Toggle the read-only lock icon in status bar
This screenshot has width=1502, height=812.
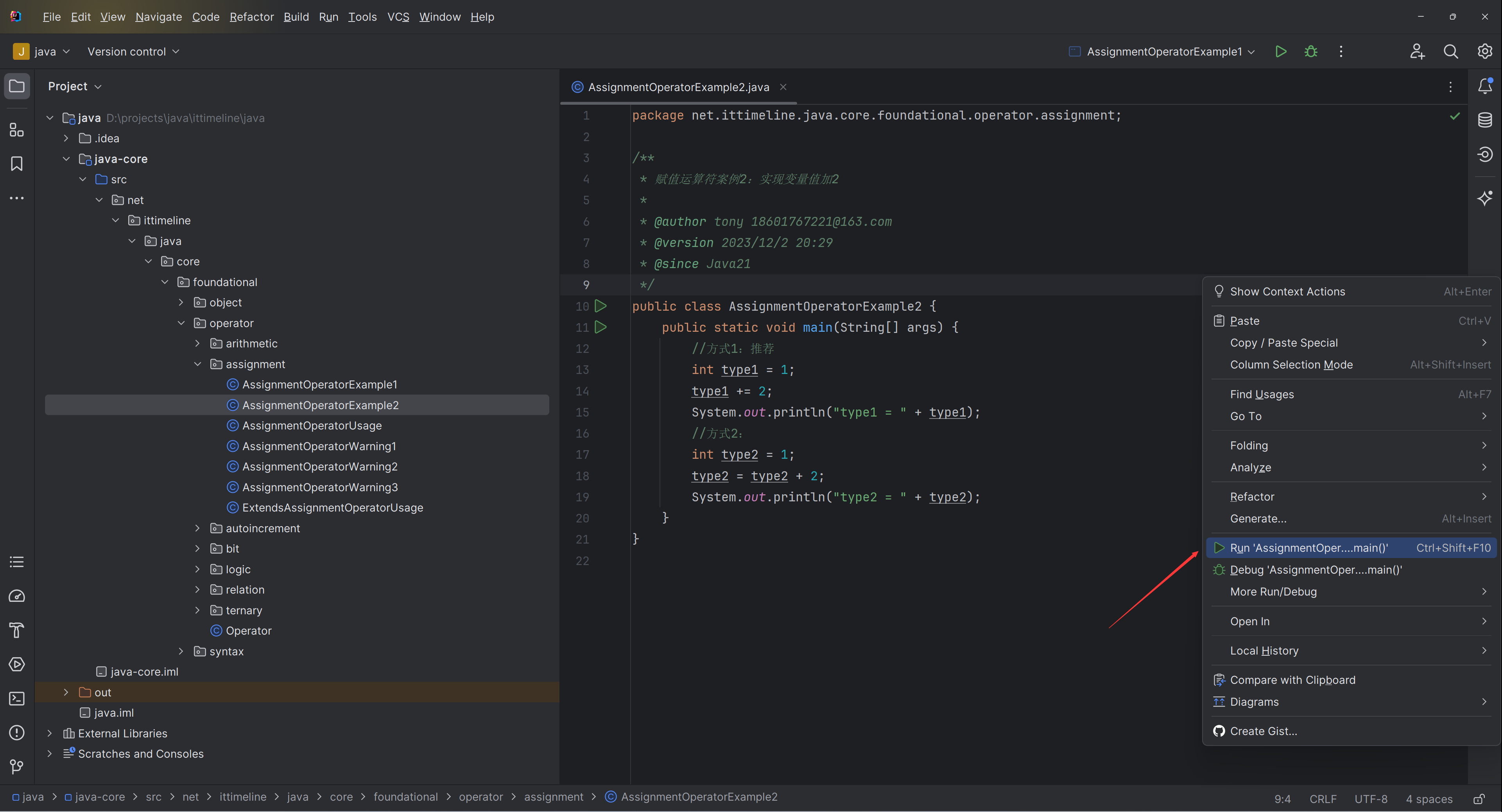pos(1479,799)
